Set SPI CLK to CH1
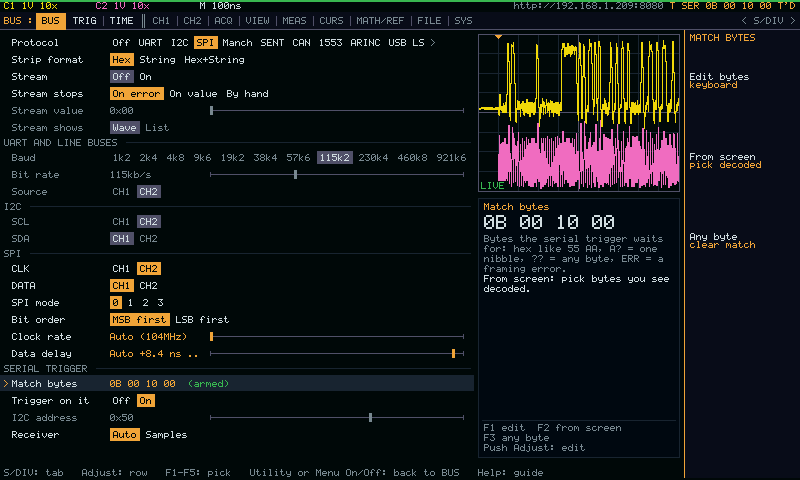This screenshot has height=480, width=800. click(121, 269)
